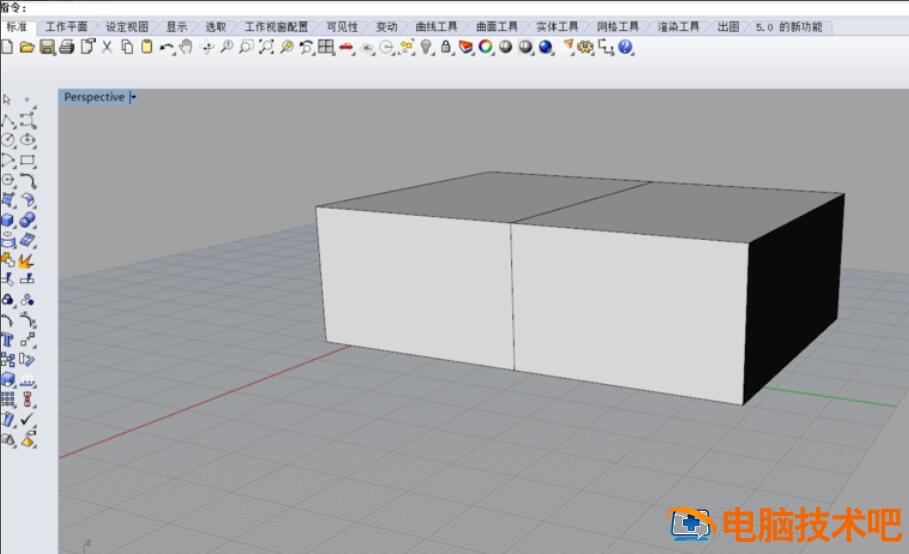Switch to the 5.0 的新功能 tab
909x554 pixels.
coord(788,27)
